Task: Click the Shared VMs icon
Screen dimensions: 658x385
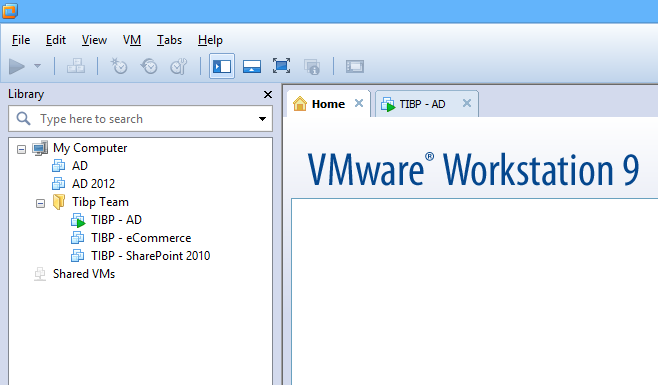Action: (40, 274)
